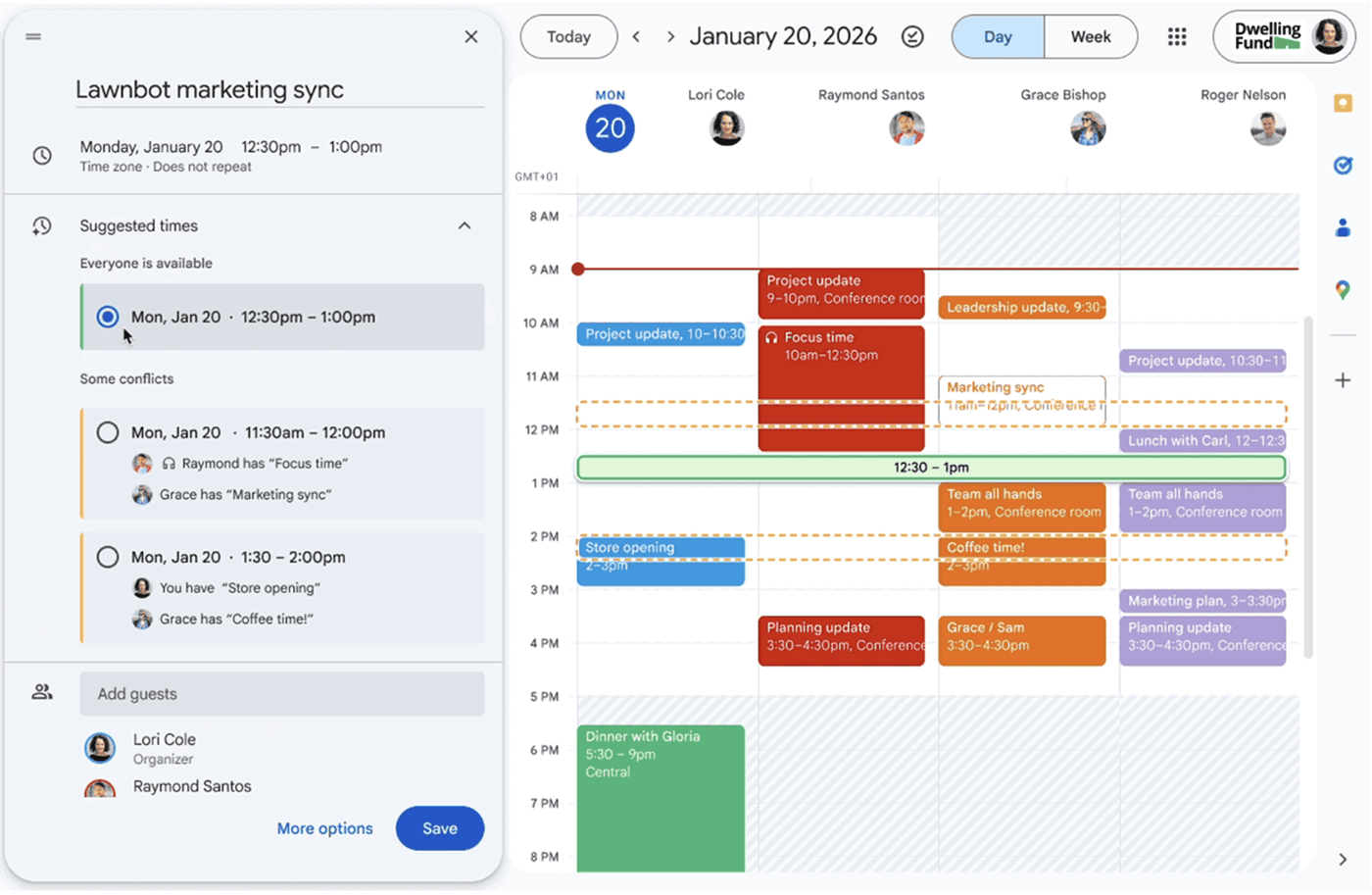This screenshot has height=895, width=1372.
Task: Go to the next day arrow
Action: click(x=670, y=37)
